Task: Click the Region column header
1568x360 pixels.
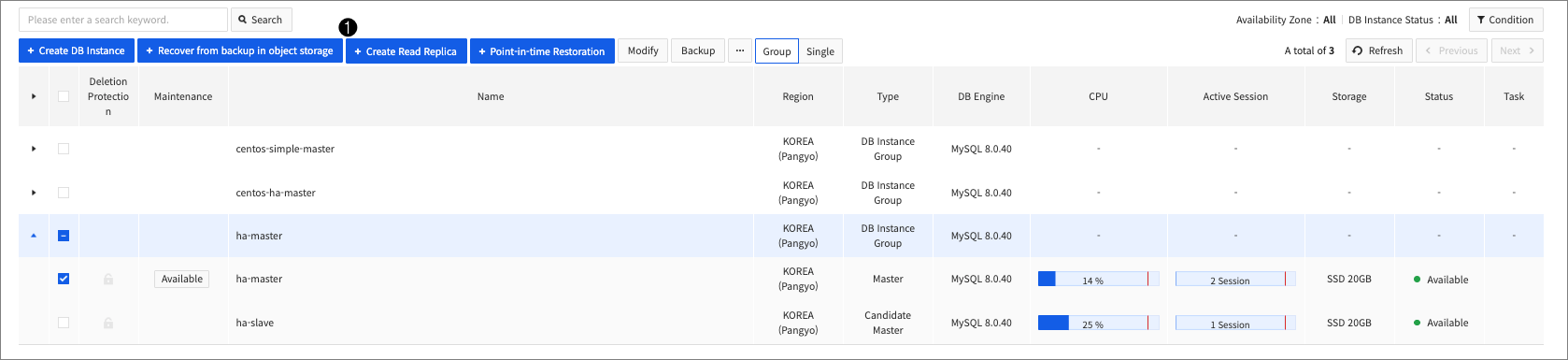Action: pos(798,96)
